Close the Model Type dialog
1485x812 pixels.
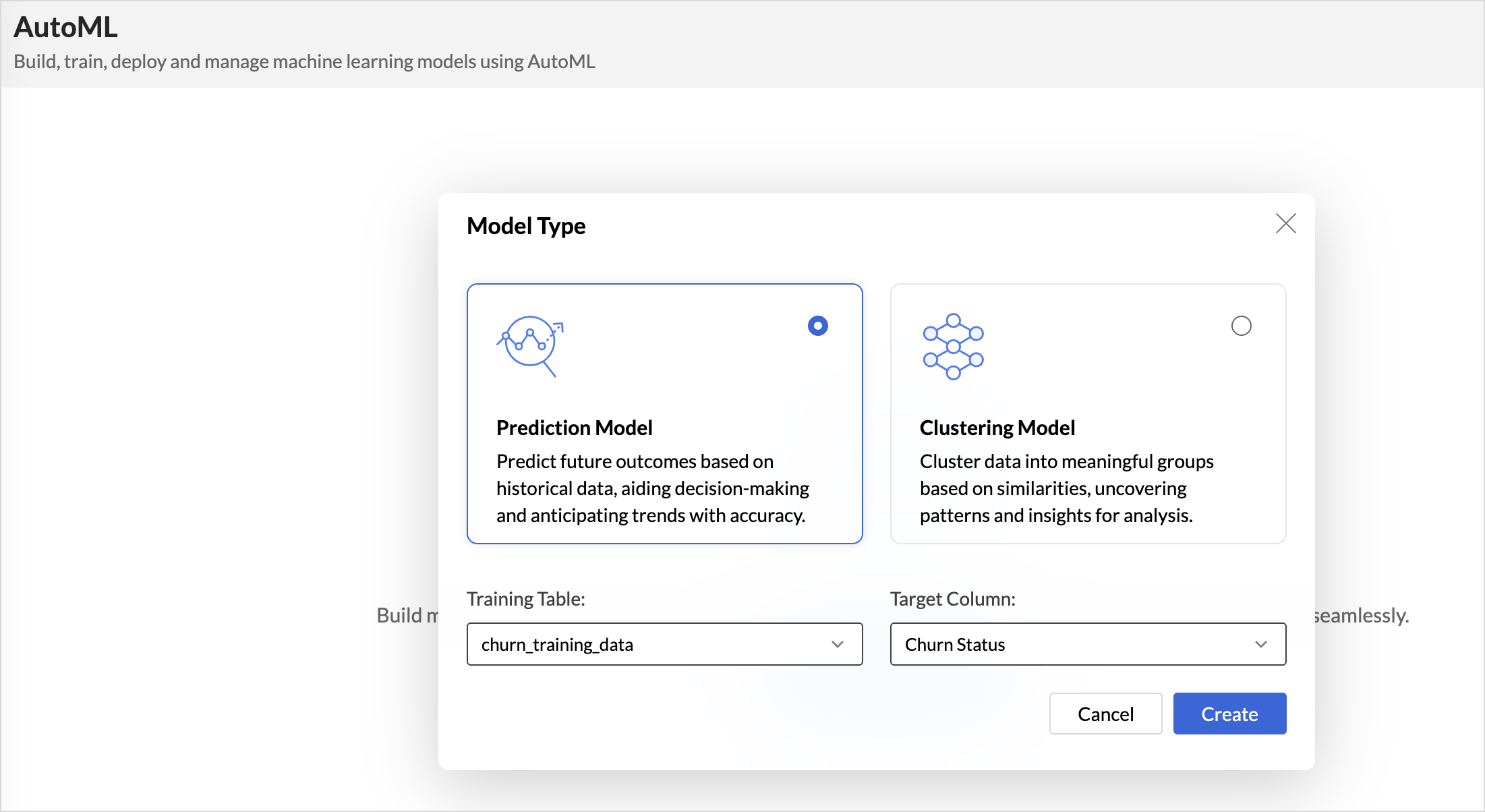coord(1285,223)
